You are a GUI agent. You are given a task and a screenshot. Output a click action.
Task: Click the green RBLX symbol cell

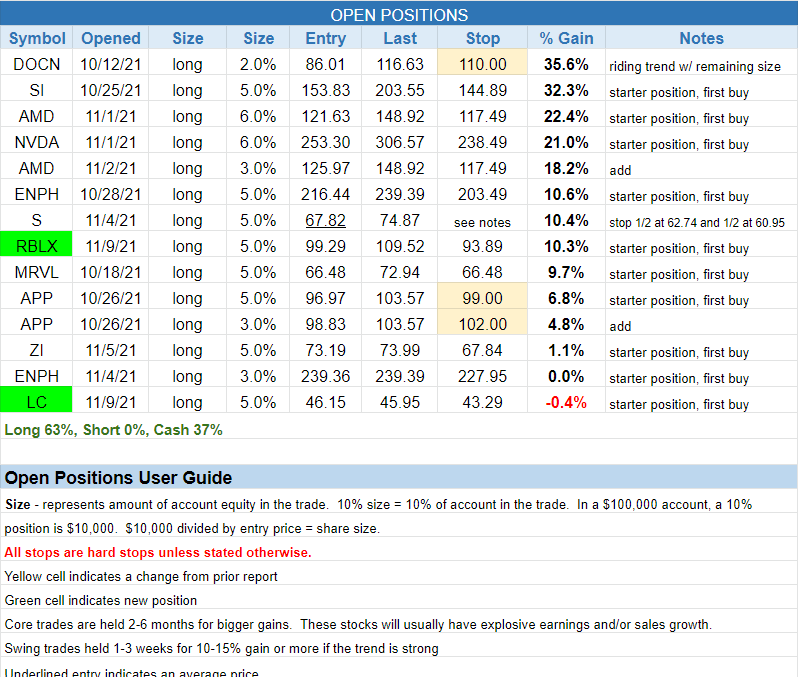(x=37, y=246)
